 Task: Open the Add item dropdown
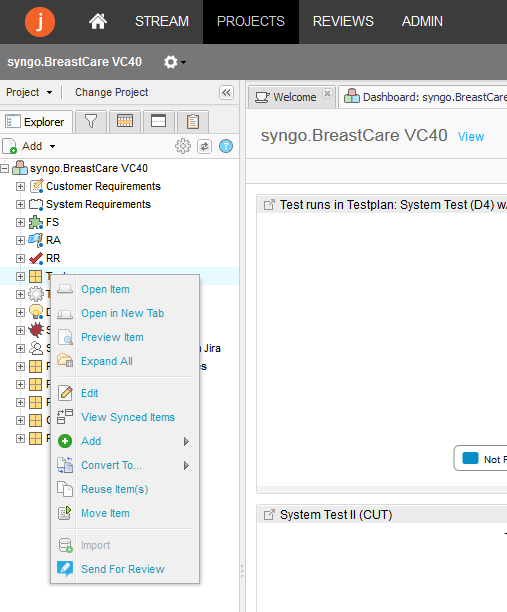[x=29, y=146]
